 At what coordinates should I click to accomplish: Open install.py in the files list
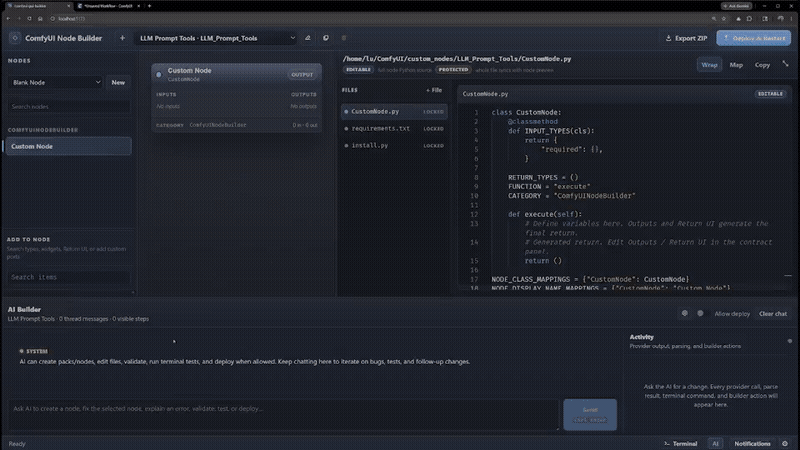click(x=394, y=145)
